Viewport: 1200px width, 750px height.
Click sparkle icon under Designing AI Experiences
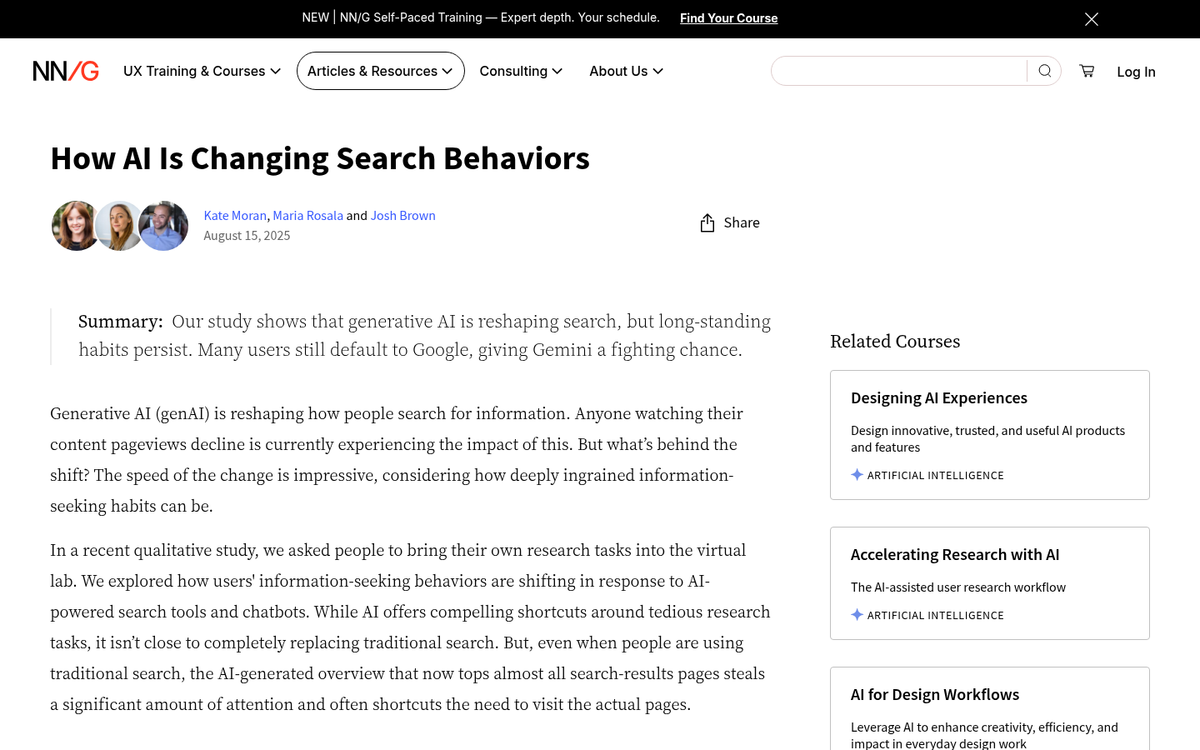[x=857, y=475]
